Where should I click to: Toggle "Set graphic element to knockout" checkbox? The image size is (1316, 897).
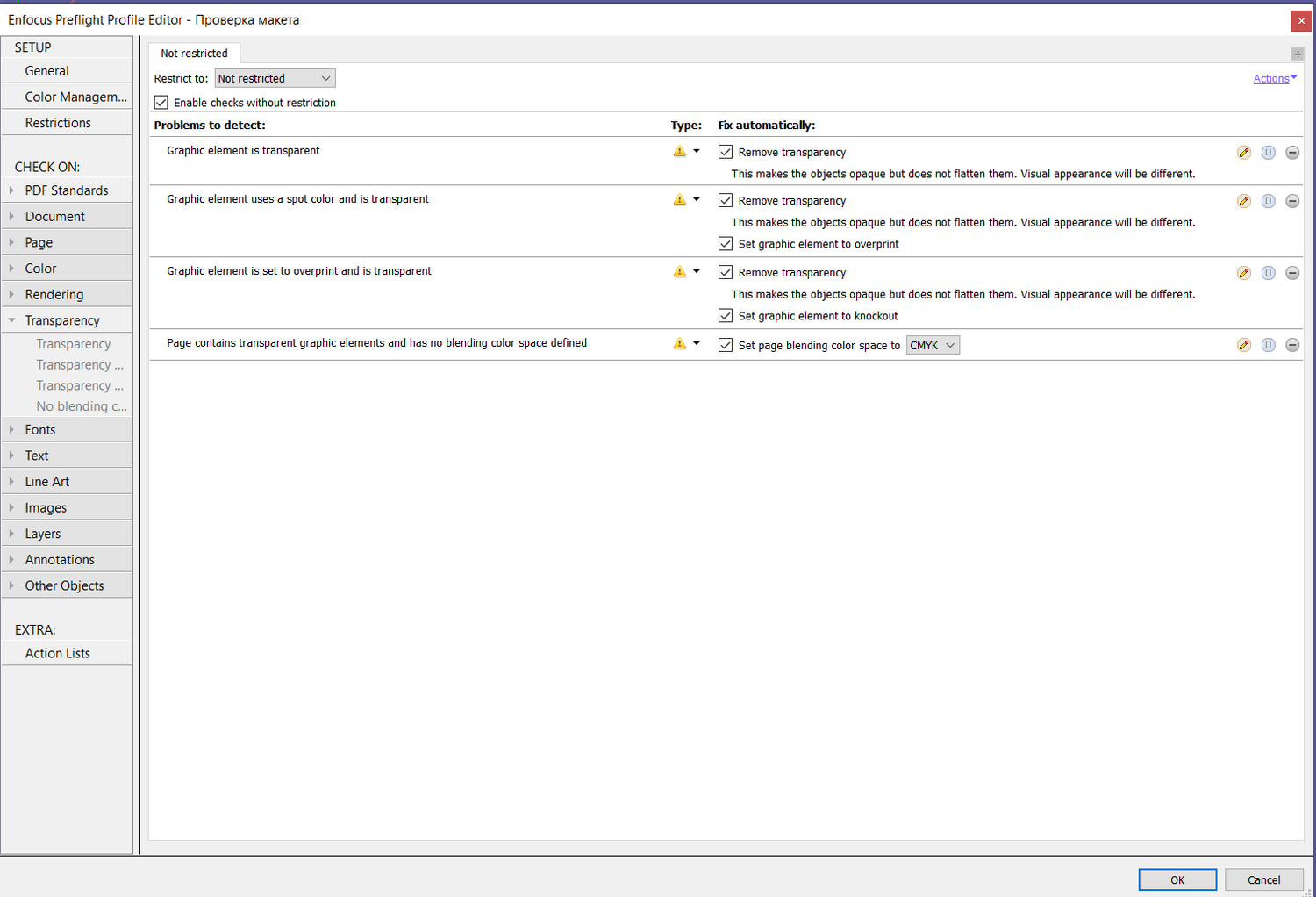tap(726, 316)
